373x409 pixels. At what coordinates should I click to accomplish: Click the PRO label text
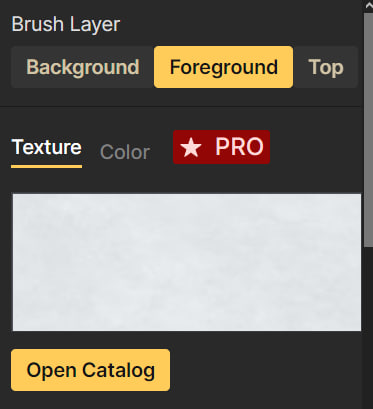239,147
